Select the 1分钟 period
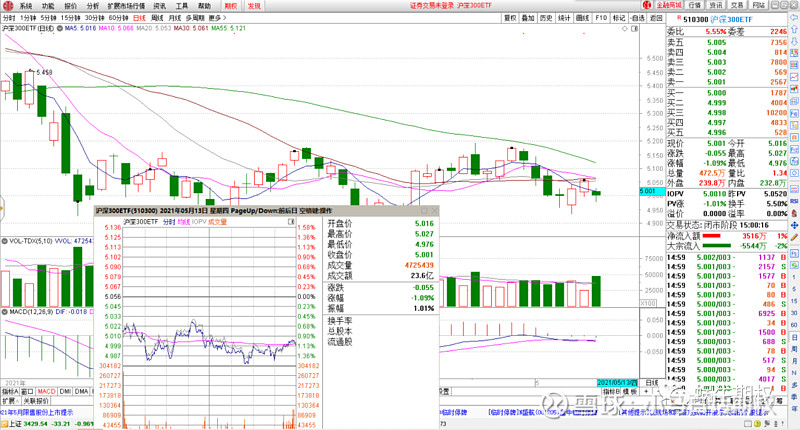 point(28,18)
